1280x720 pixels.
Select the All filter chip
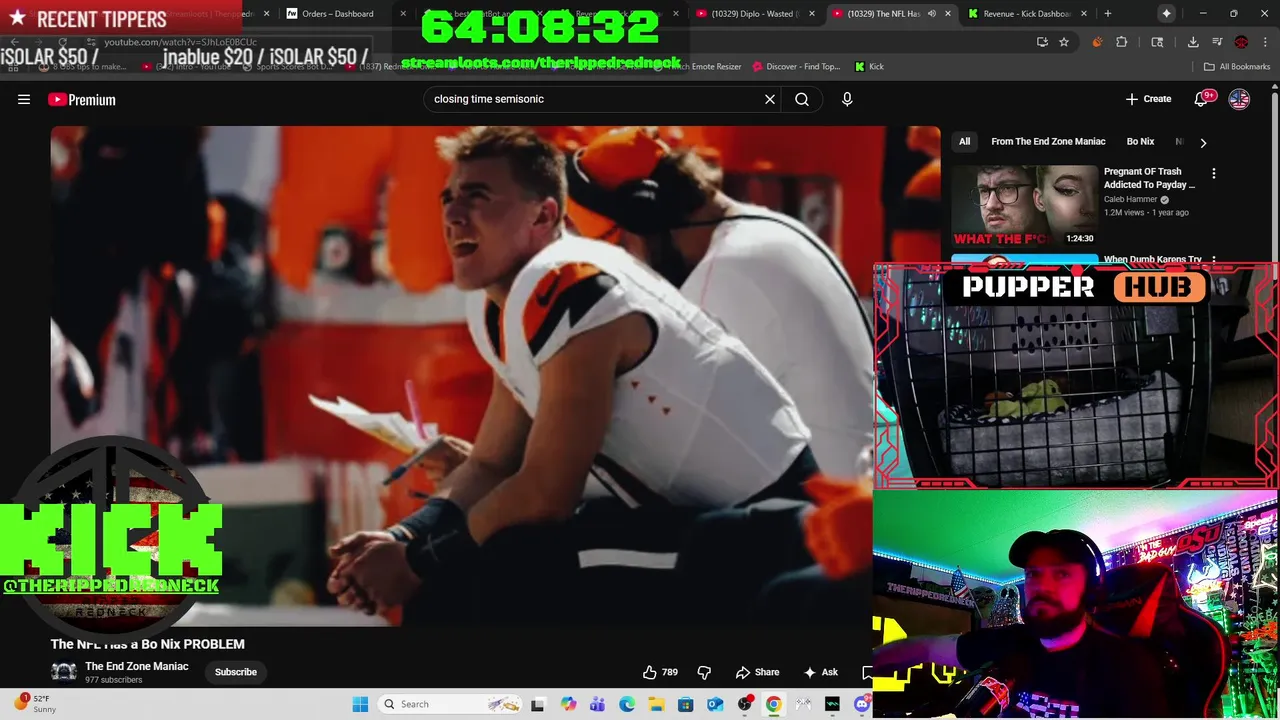(x=964, y=142)
